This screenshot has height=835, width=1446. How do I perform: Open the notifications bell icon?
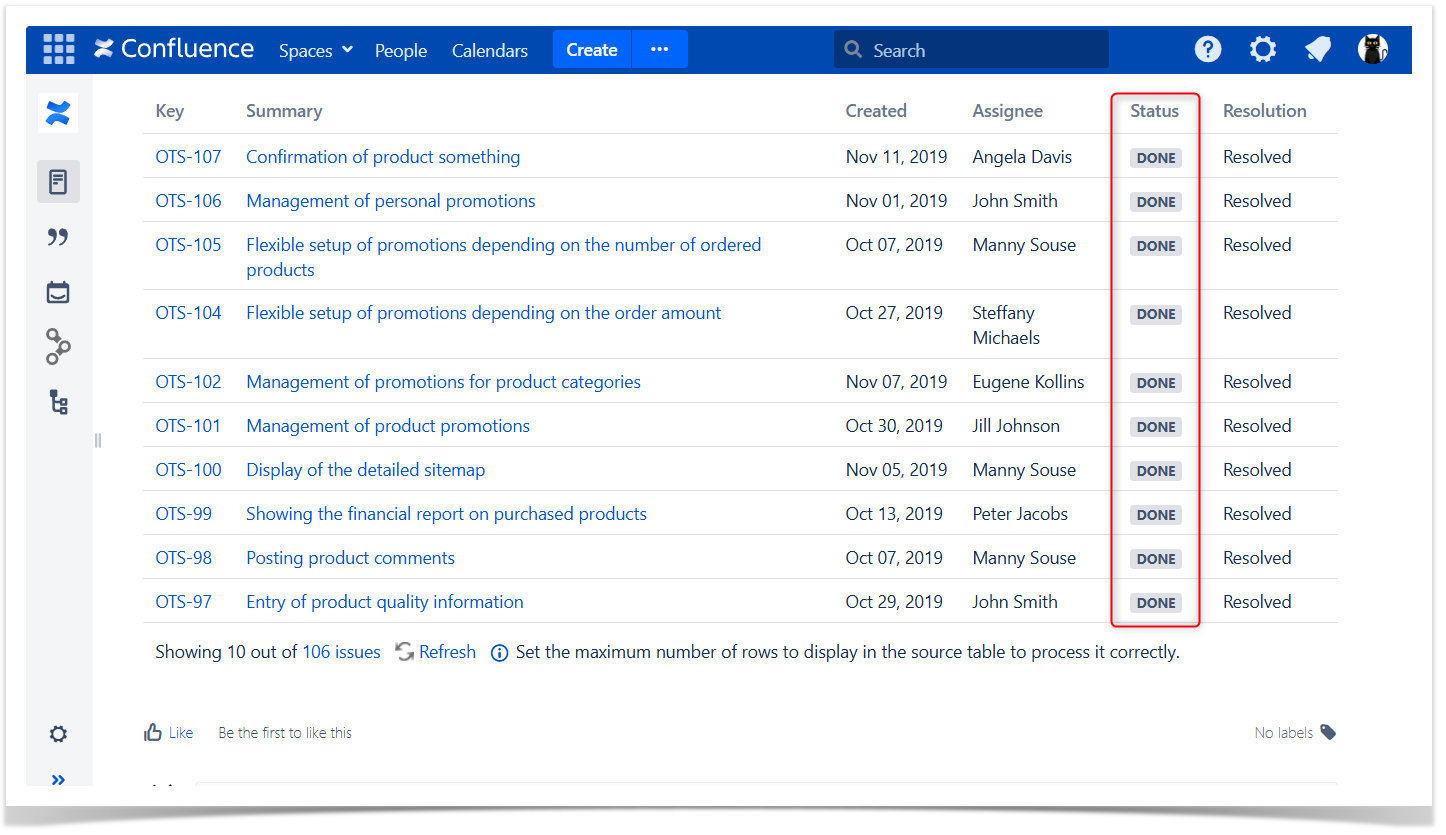(1318, 49)
